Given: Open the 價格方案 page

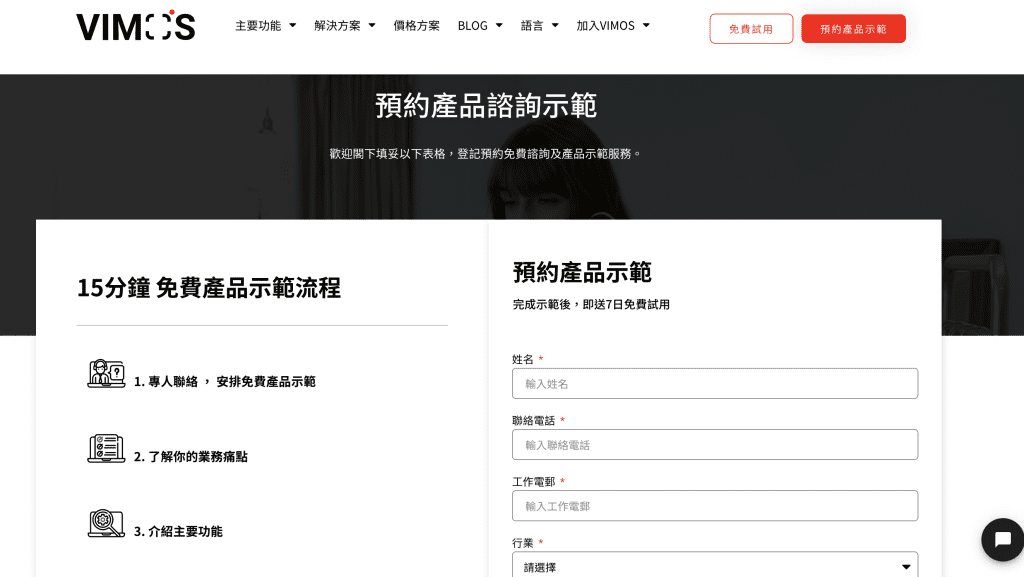Looking at the screenshot, I should pos(417,25).
